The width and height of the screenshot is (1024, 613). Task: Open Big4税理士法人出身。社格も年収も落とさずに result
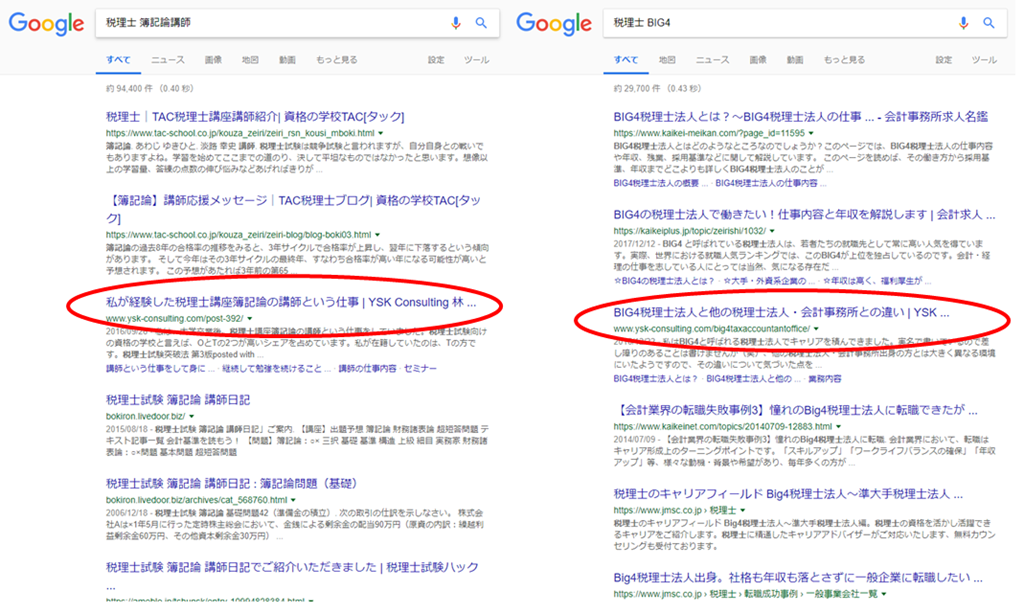coord(798,578)
